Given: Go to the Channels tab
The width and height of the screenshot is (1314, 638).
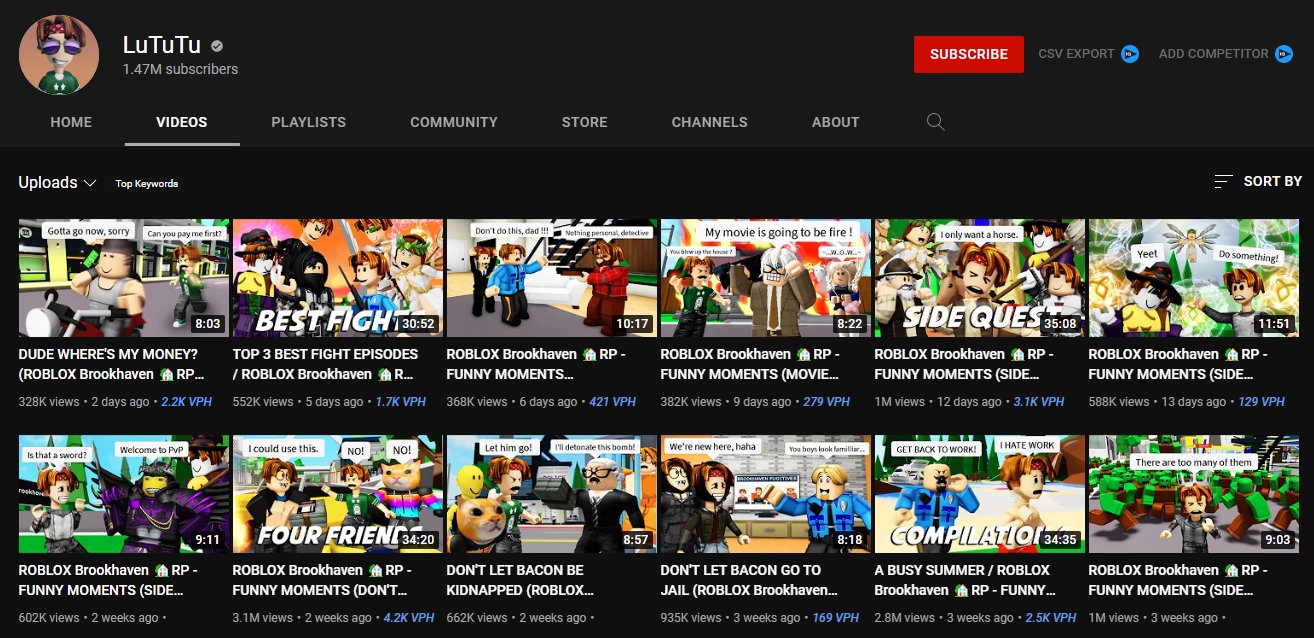Looking at the screenshot, I should click(709, 122).
